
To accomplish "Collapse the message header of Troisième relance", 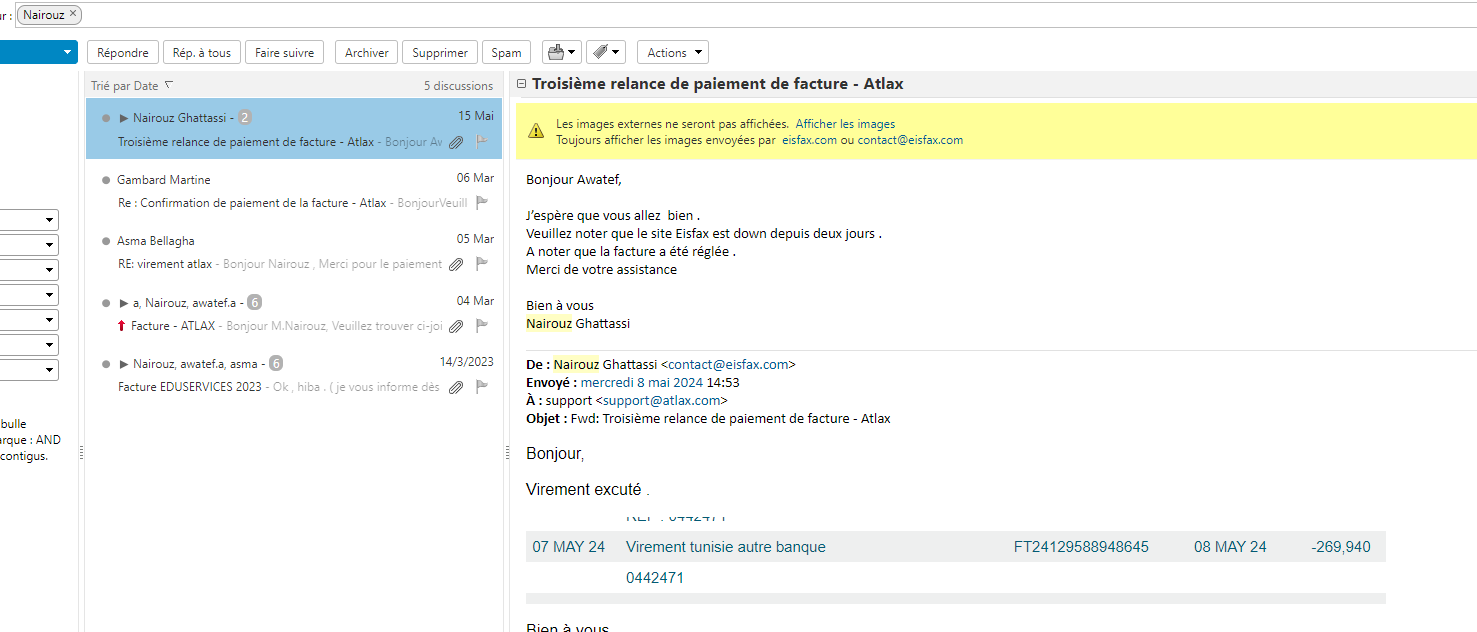I will [x=521, y=84].
